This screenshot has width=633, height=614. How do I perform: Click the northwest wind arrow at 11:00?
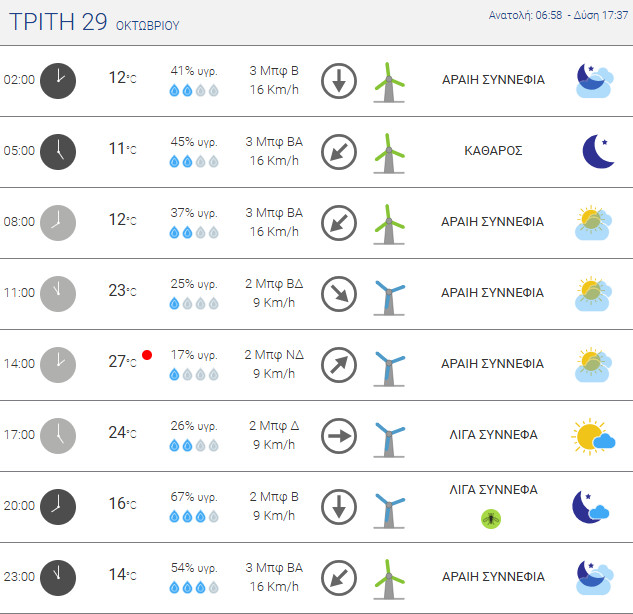tap(339, 294)
